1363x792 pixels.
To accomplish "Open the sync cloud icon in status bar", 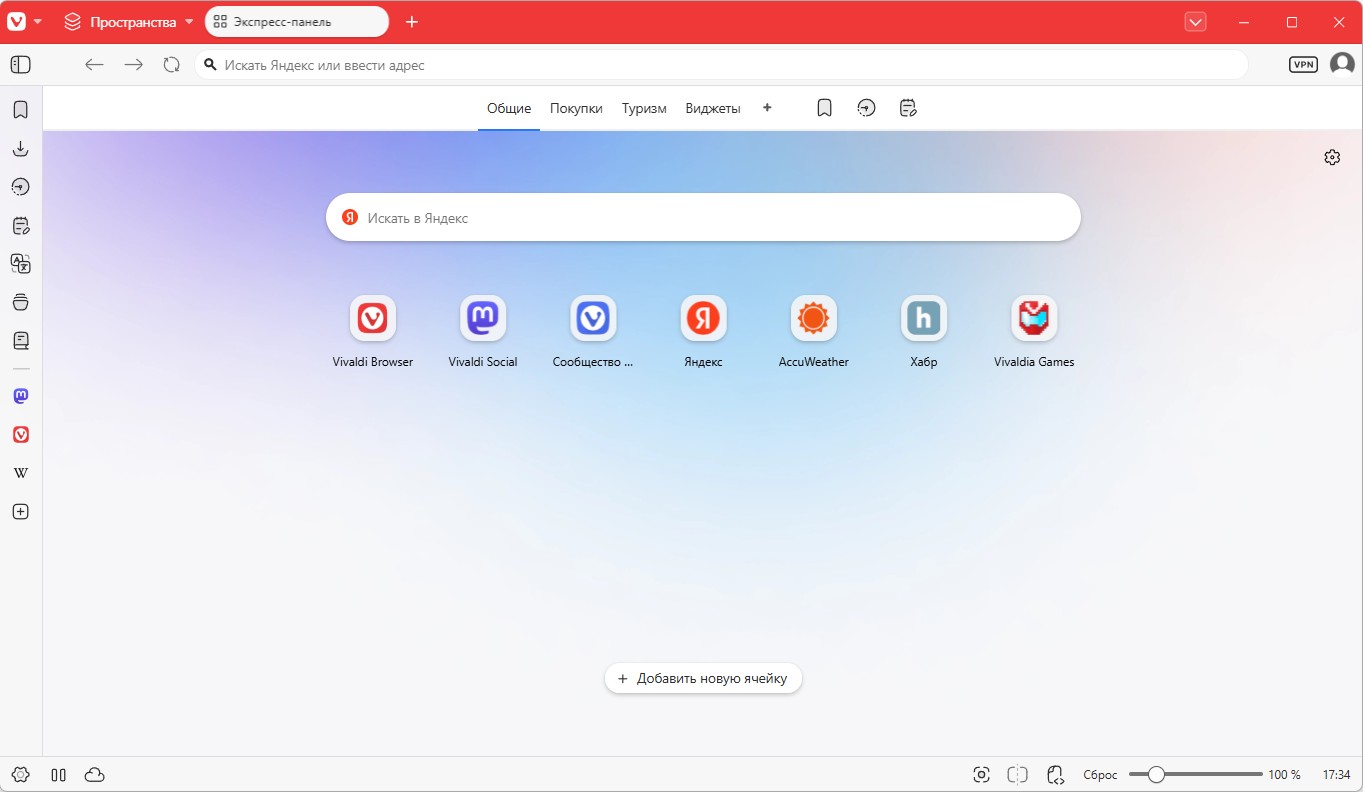I will click(95, 775).
